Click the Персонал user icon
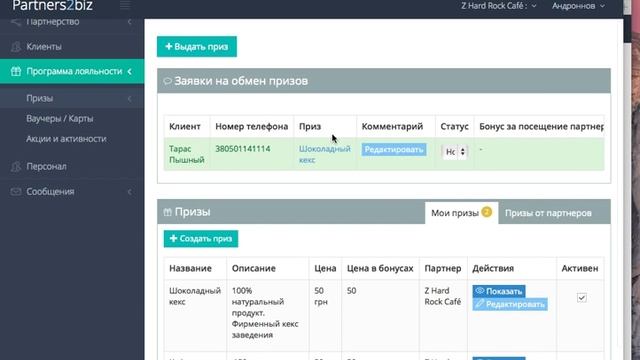This screenshot has height=360, width=640. pos(16,167)
